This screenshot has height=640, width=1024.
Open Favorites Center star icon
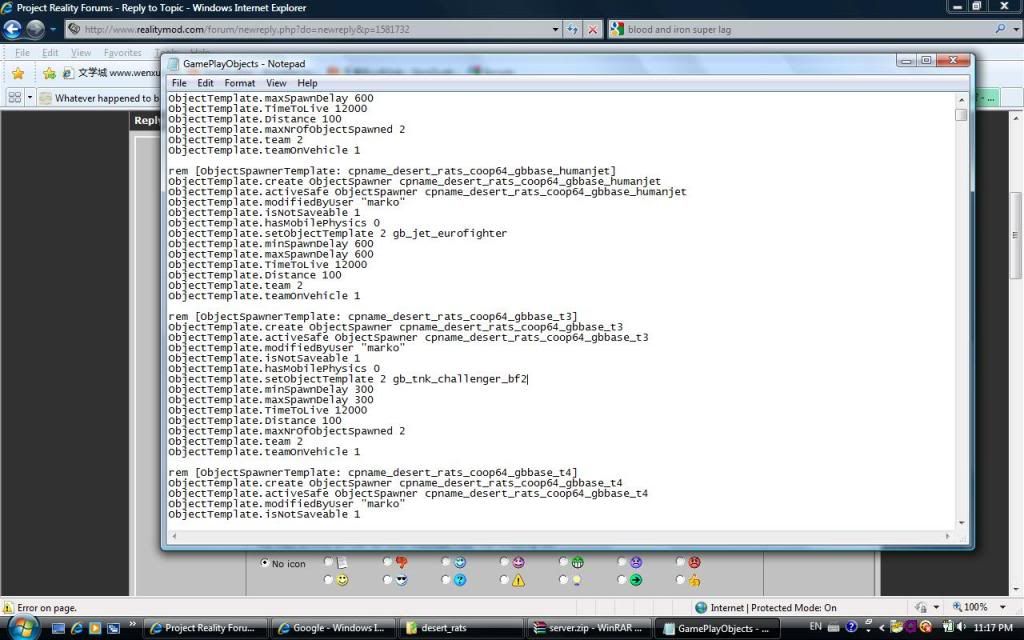(18, 73)
